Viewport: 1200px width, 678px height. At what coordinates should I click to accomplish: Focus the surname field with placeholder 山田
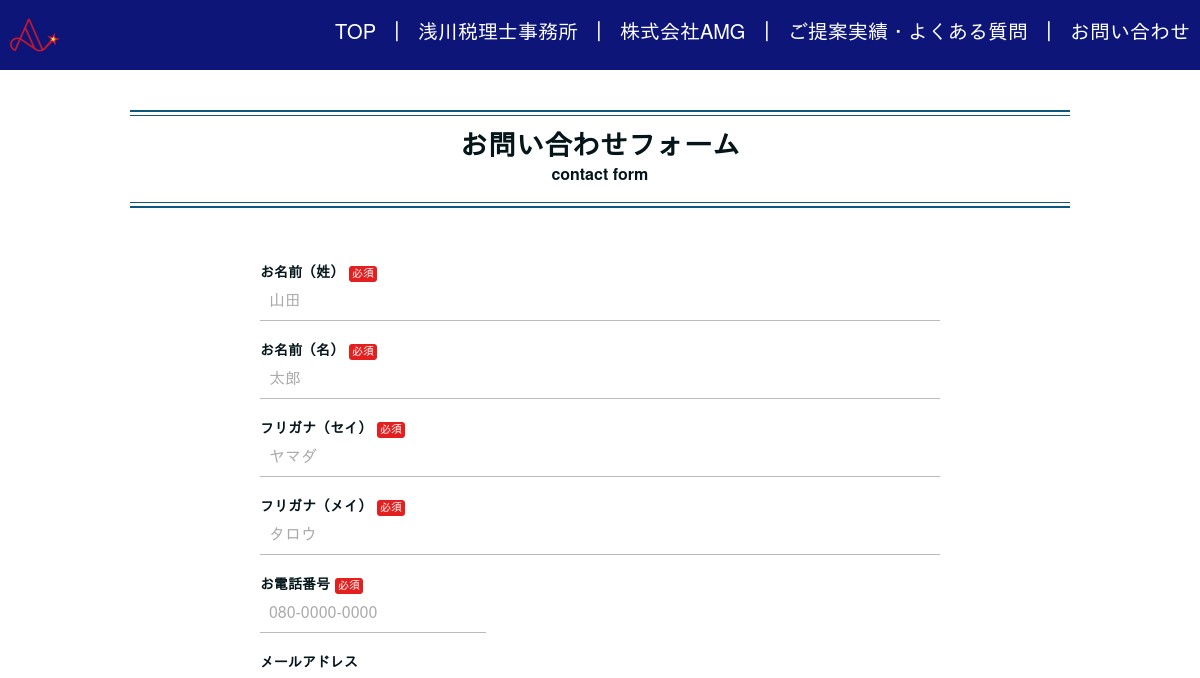coord(600,301)
